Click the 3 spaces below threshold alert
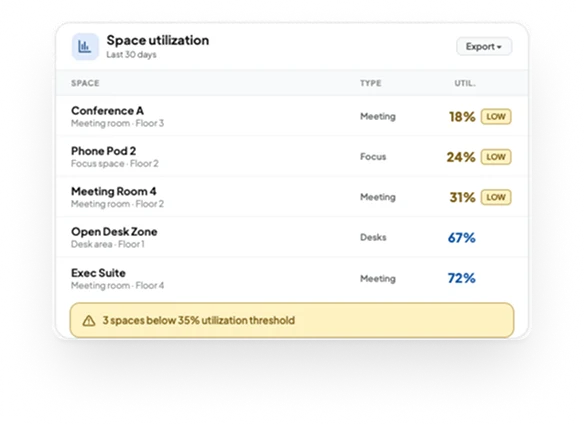Screen dimensions: 584x424 pos(292,320)
